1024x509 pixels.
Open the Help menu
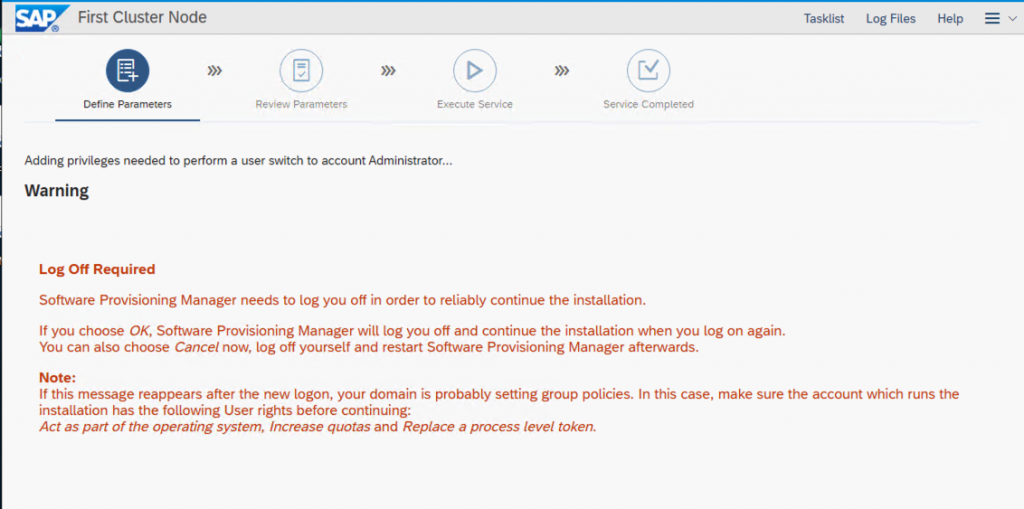coord(950,19)
